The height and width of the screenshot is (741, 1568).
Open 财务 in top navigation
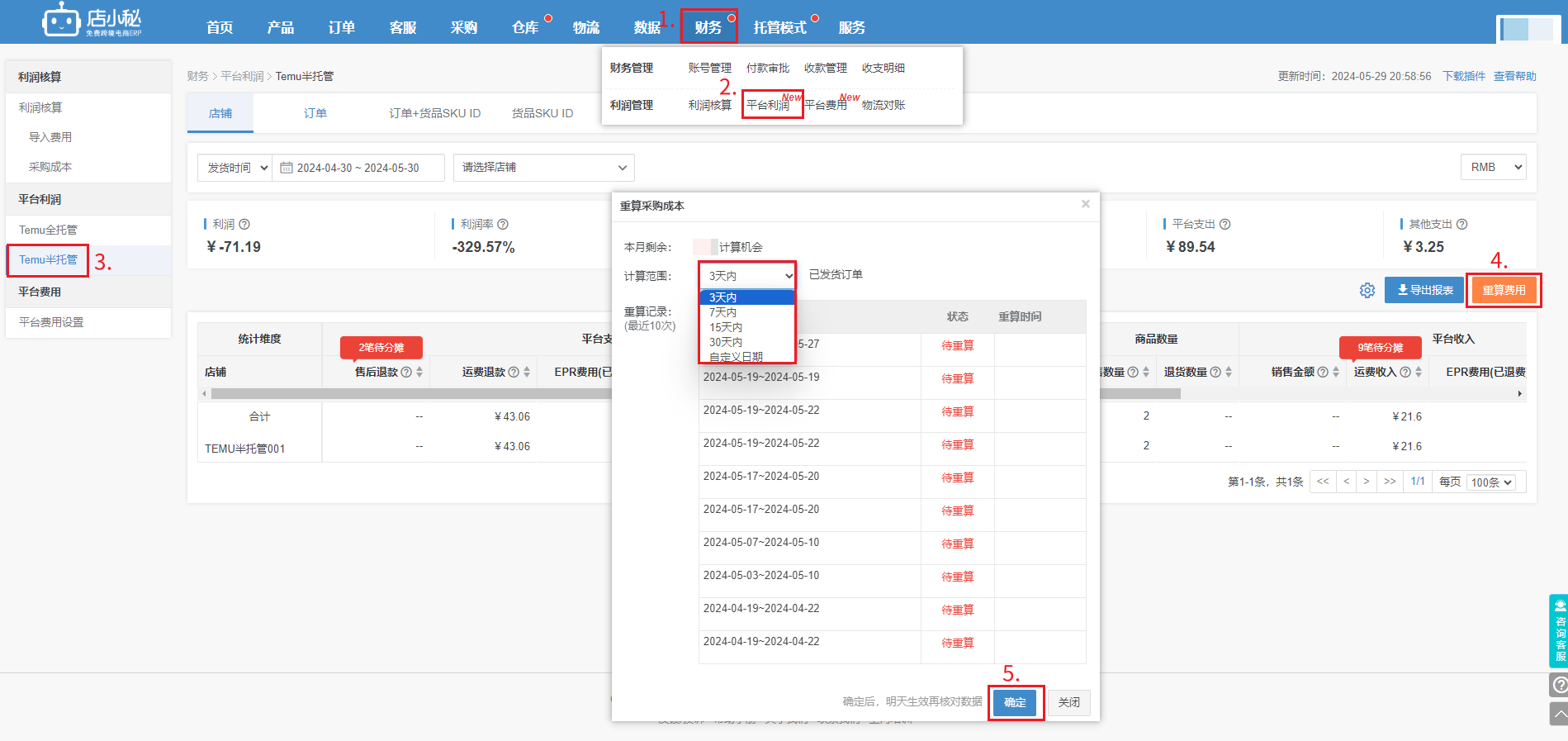[x=708, y=27]
